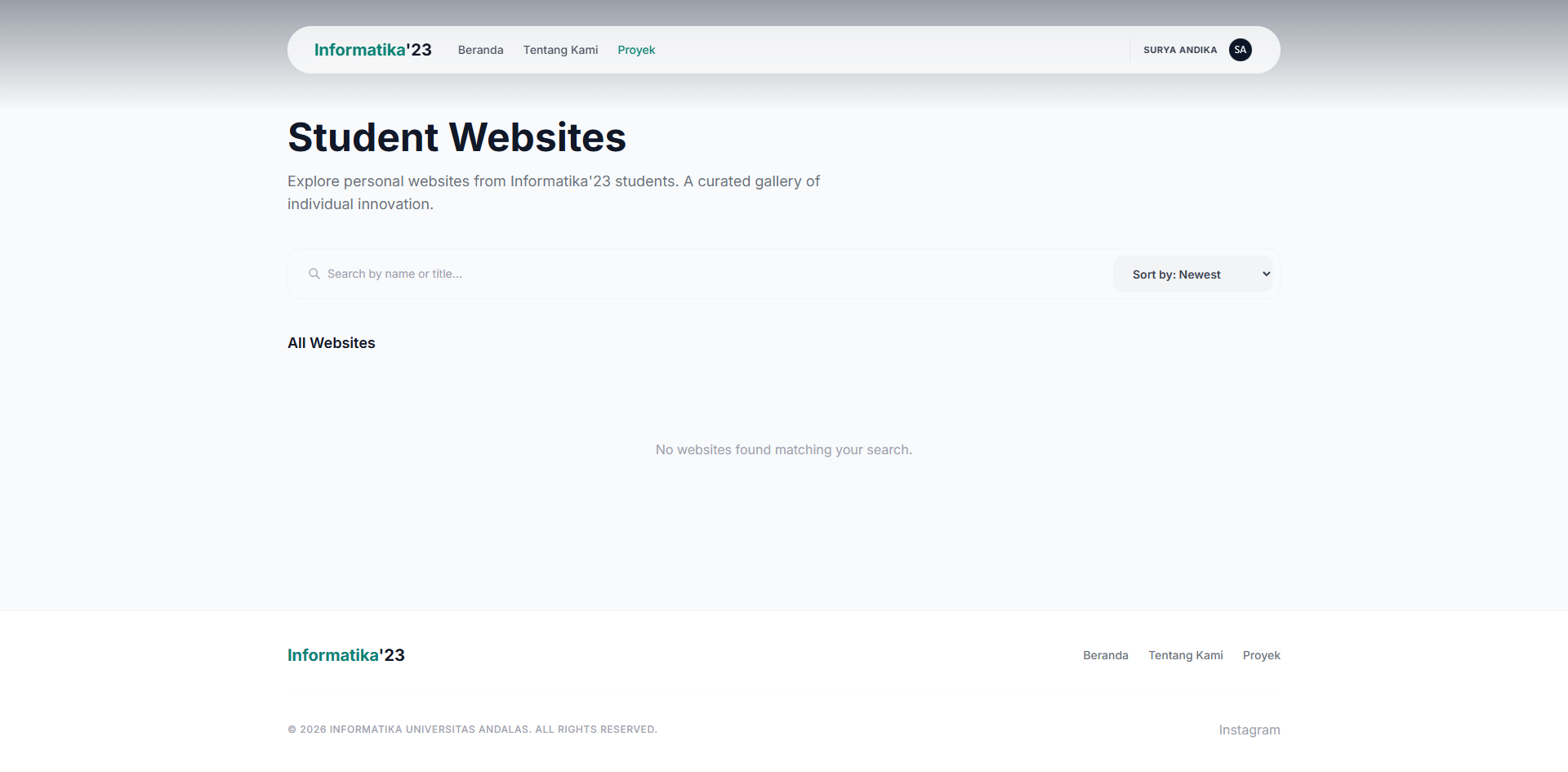Click the Explore personal websites description text
This screenshot has height=772, width=1568.
coord(554,193)
